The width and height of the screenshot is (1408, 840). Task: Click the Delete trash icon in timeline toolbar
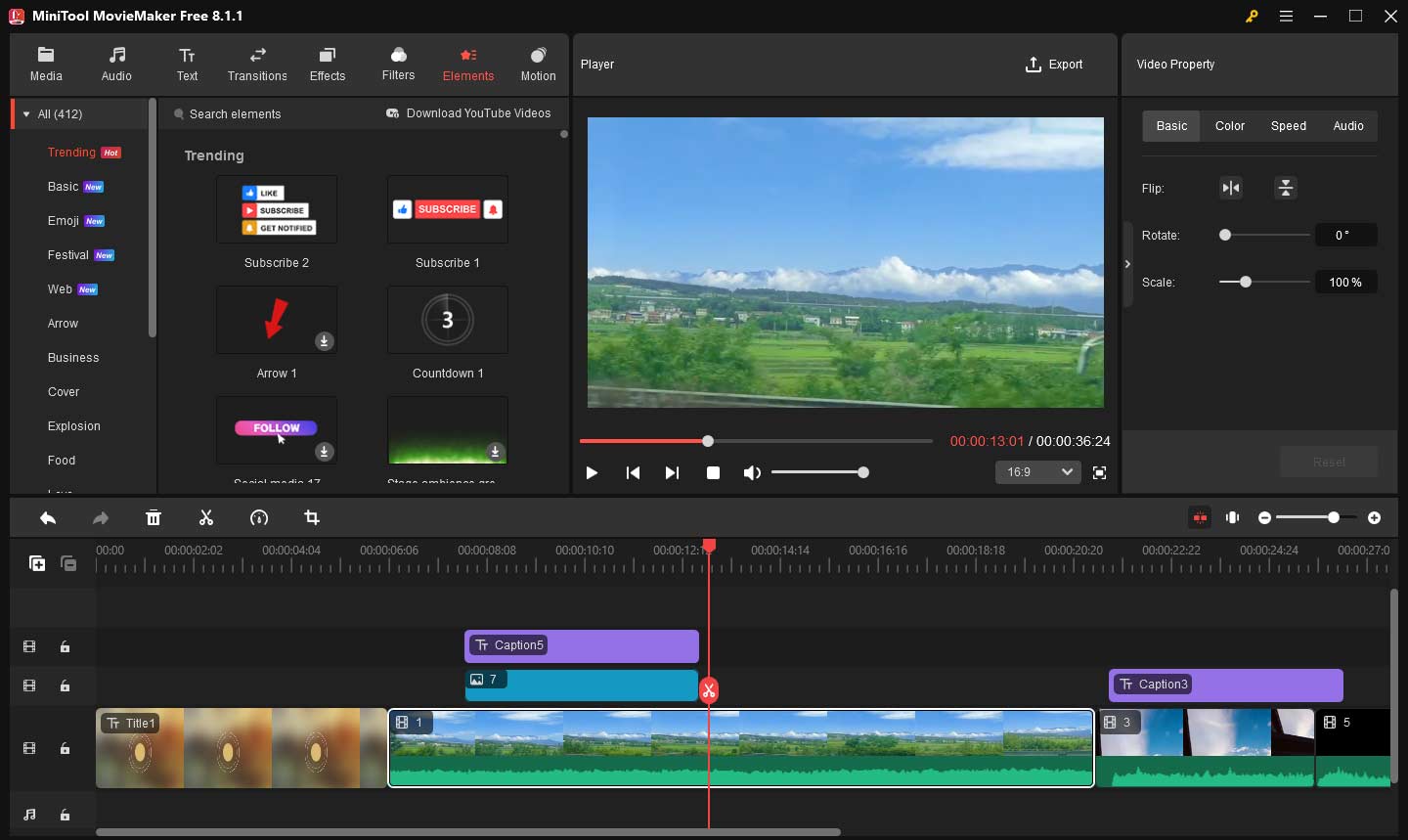click(x=154, y=517)
